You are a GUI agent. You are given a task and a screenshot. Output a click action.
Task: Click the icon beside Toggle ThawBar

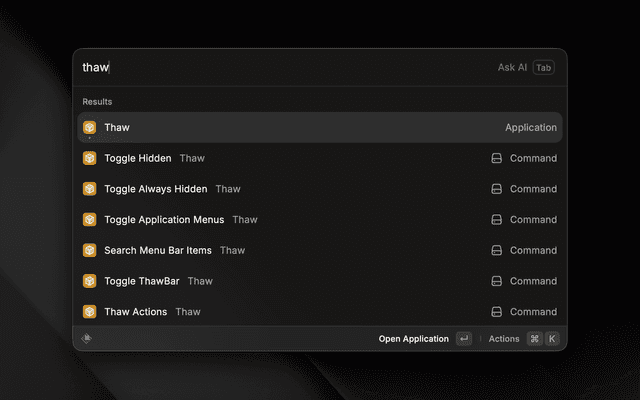[89, 281]
